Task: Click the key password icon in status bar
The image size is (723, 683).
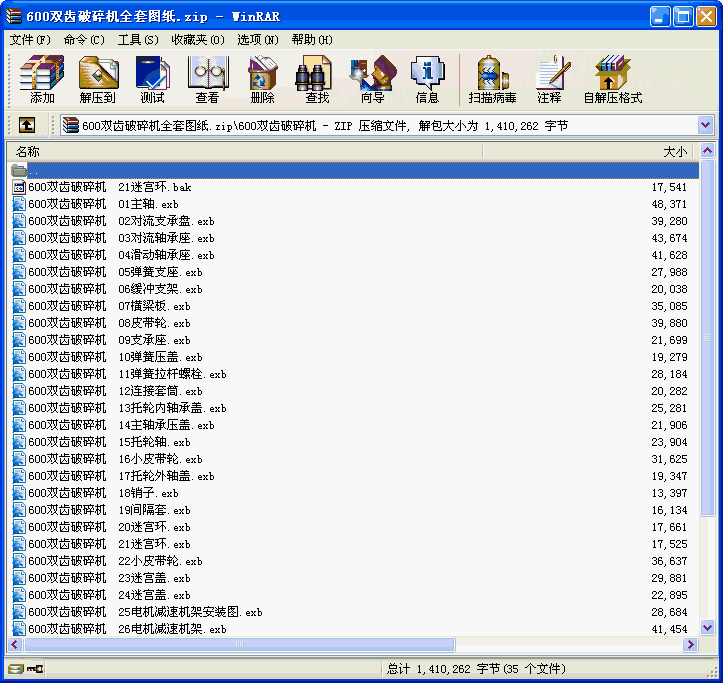Action: (35, 669)
